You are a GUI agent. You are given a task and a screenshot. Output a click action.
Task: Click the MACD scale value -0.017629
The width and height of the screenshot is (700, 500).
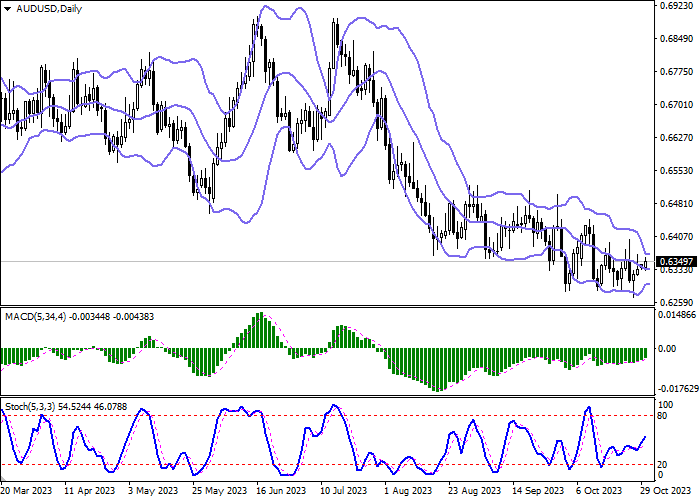tap(679, 389)
